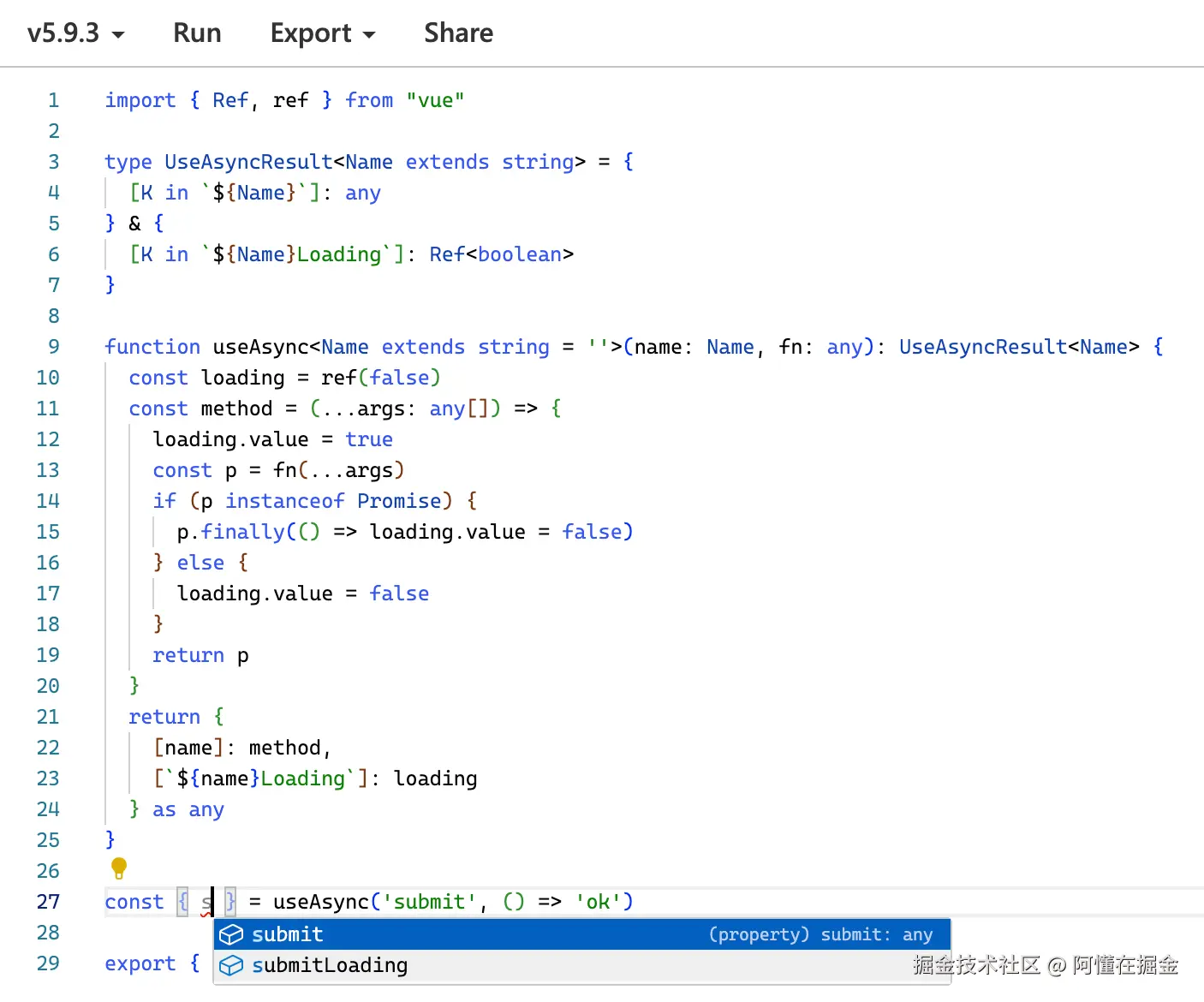Click the '(property) submit: any' detail text

click(820, 934)
